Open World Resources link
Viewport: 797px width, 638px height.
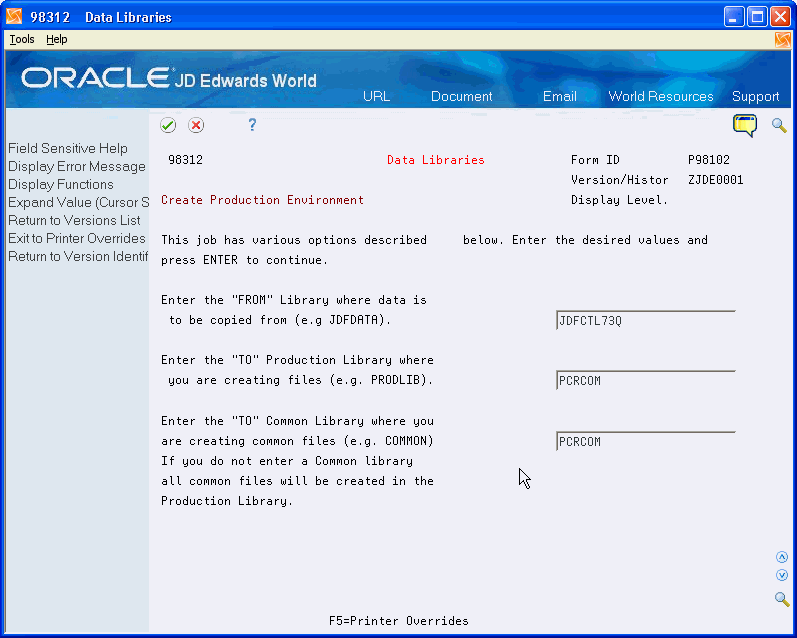(661, 96)
